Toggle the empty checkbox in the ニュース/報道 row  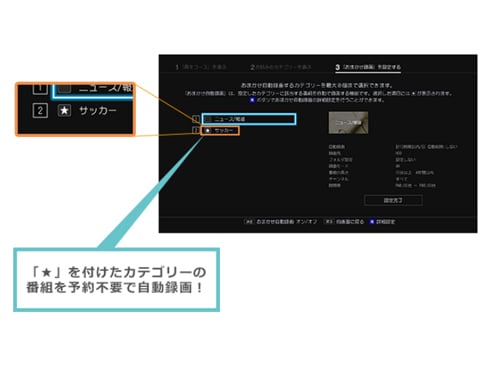pos(208,119)
